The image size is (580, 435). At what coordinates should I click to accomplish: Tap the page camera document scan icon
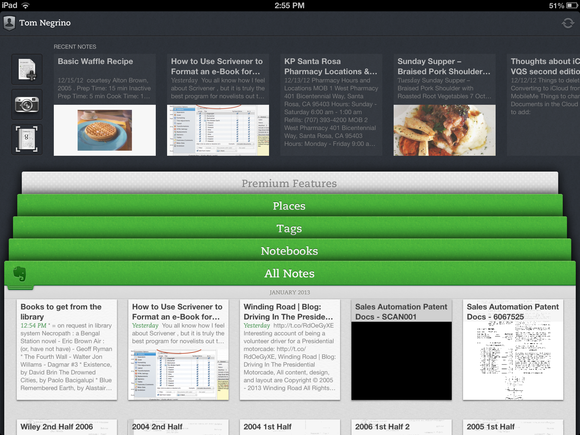pyautogui.click(x=27, y=139)
